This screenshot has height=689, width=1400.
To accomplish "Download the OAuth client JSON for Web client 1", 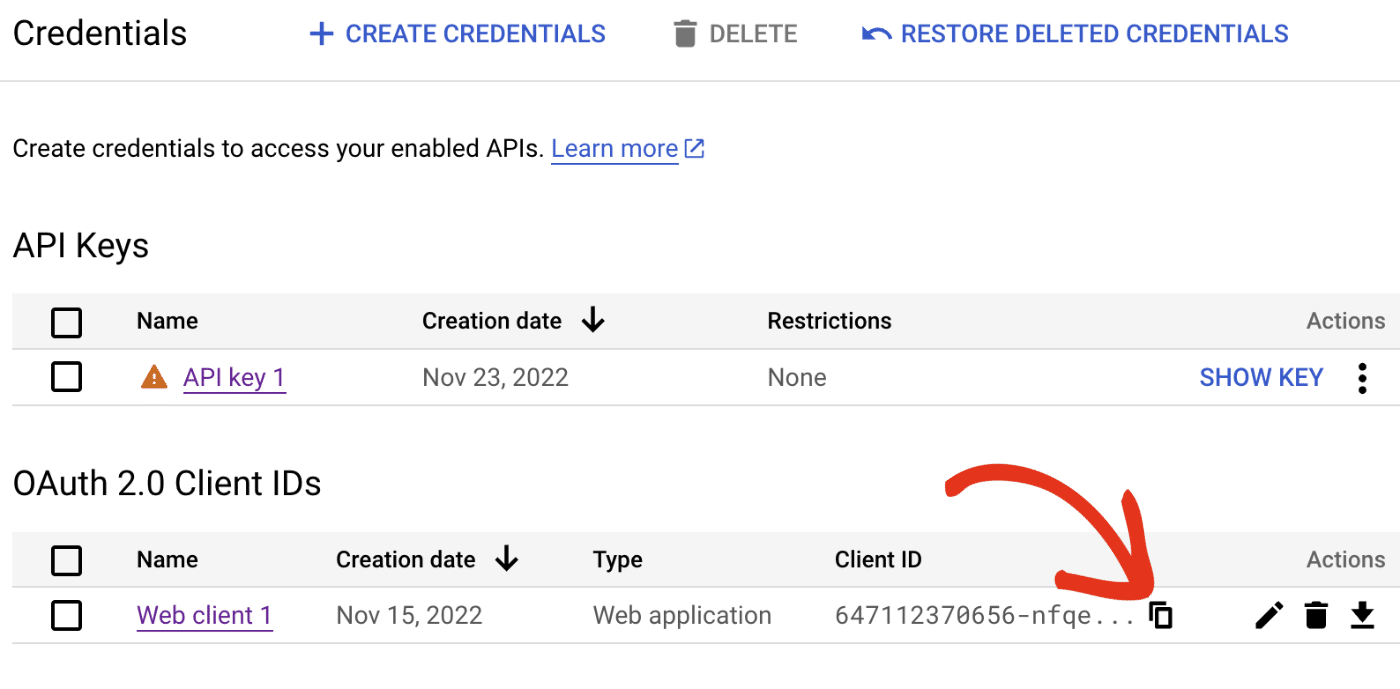I will [x=1362, y=616].
